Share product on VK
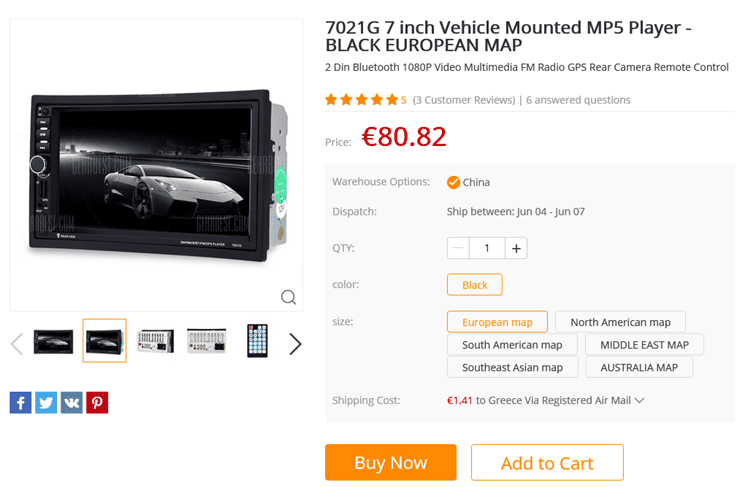This screenshot has width=750, height=487. [x=72, y=402]
